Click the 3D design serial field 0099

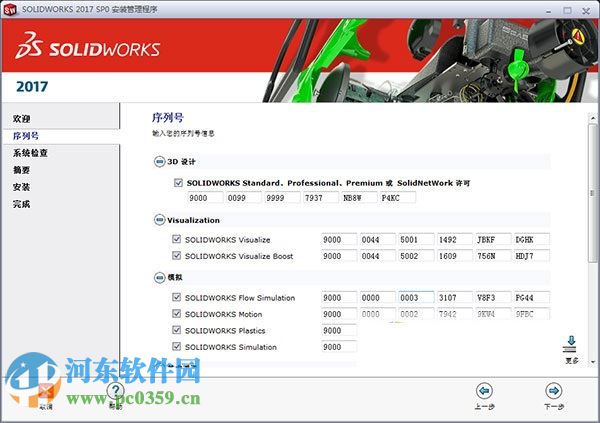(x=244, y=198)
